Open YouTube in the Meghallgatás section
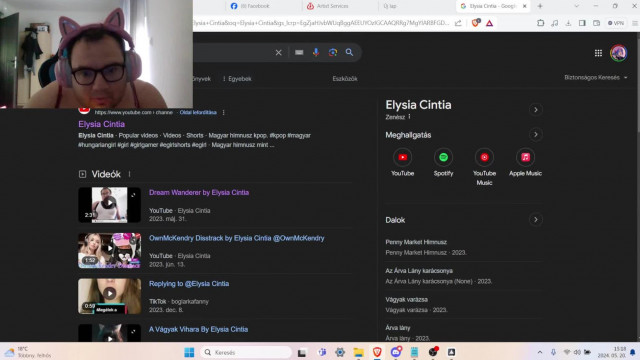 coord(402,163)
